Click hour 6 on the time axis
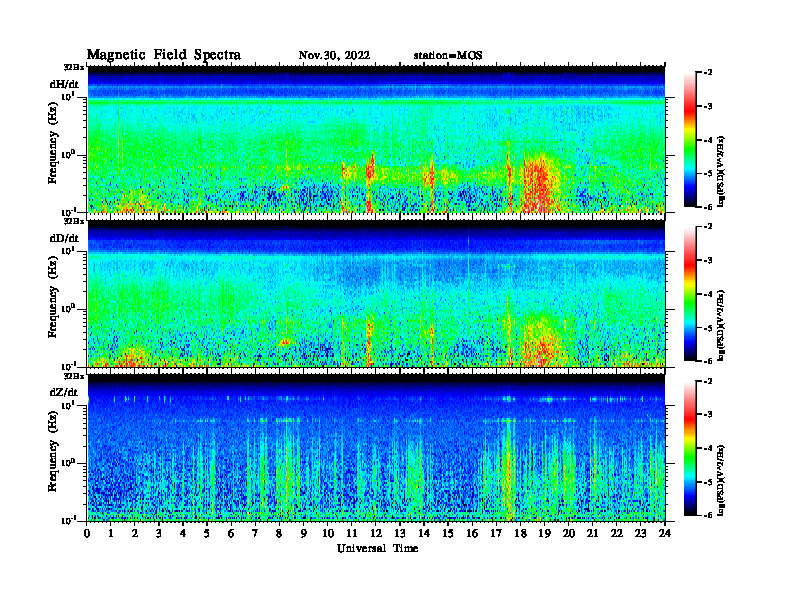Screen dimensions: 792x612 click(231, 533)
